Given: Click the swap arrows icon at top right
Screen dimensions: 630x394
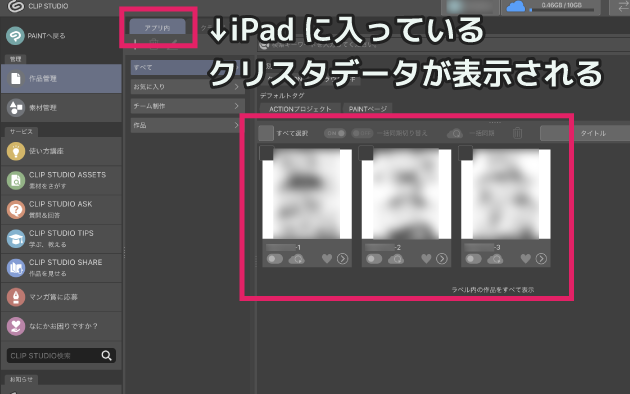Looking at the screenshot, I should (623, 7).
